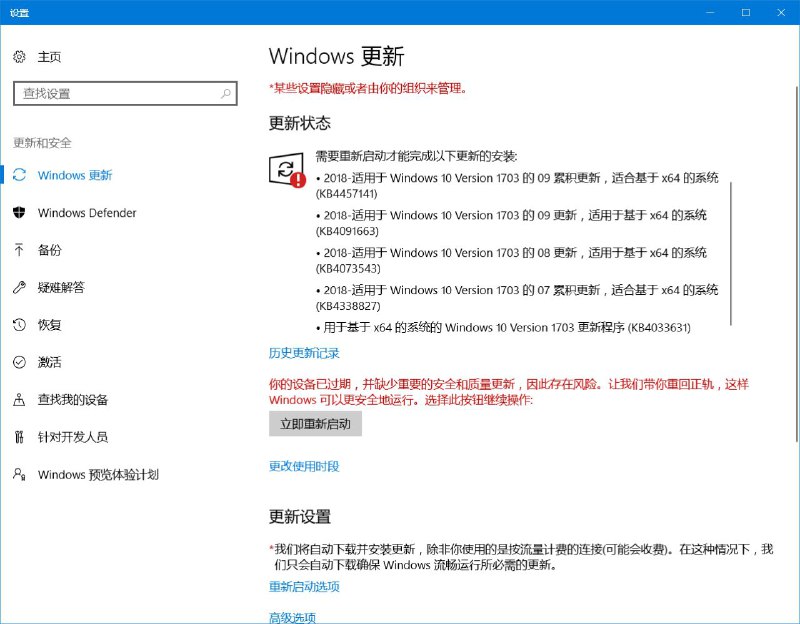The width and height of the screenshot is (800, 624).
Task: Click the Windows 预览体验计划 icon
Action: pos(19,475)
